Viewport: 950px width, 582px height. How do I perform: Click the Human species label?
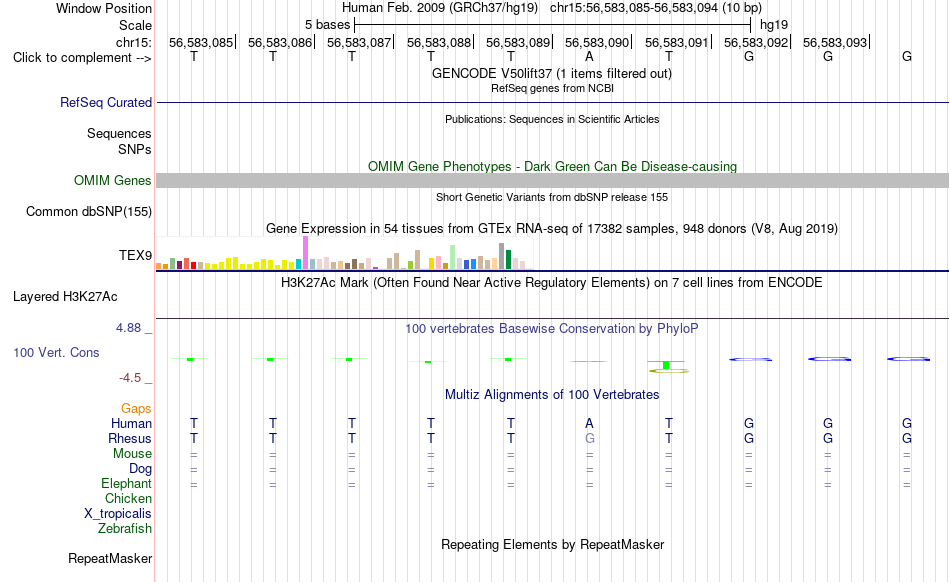point(131,423)
